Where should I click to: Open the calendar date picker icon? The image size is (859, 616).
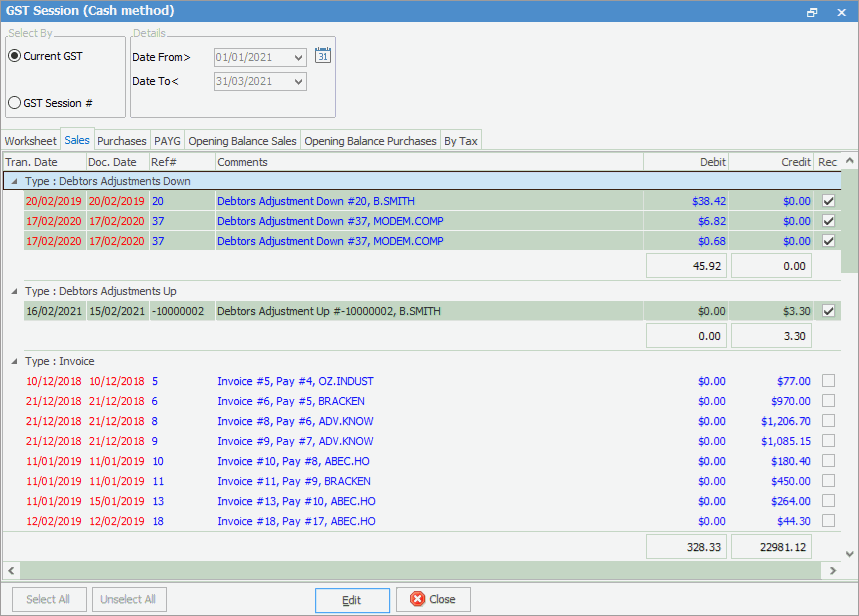point(322,55)
